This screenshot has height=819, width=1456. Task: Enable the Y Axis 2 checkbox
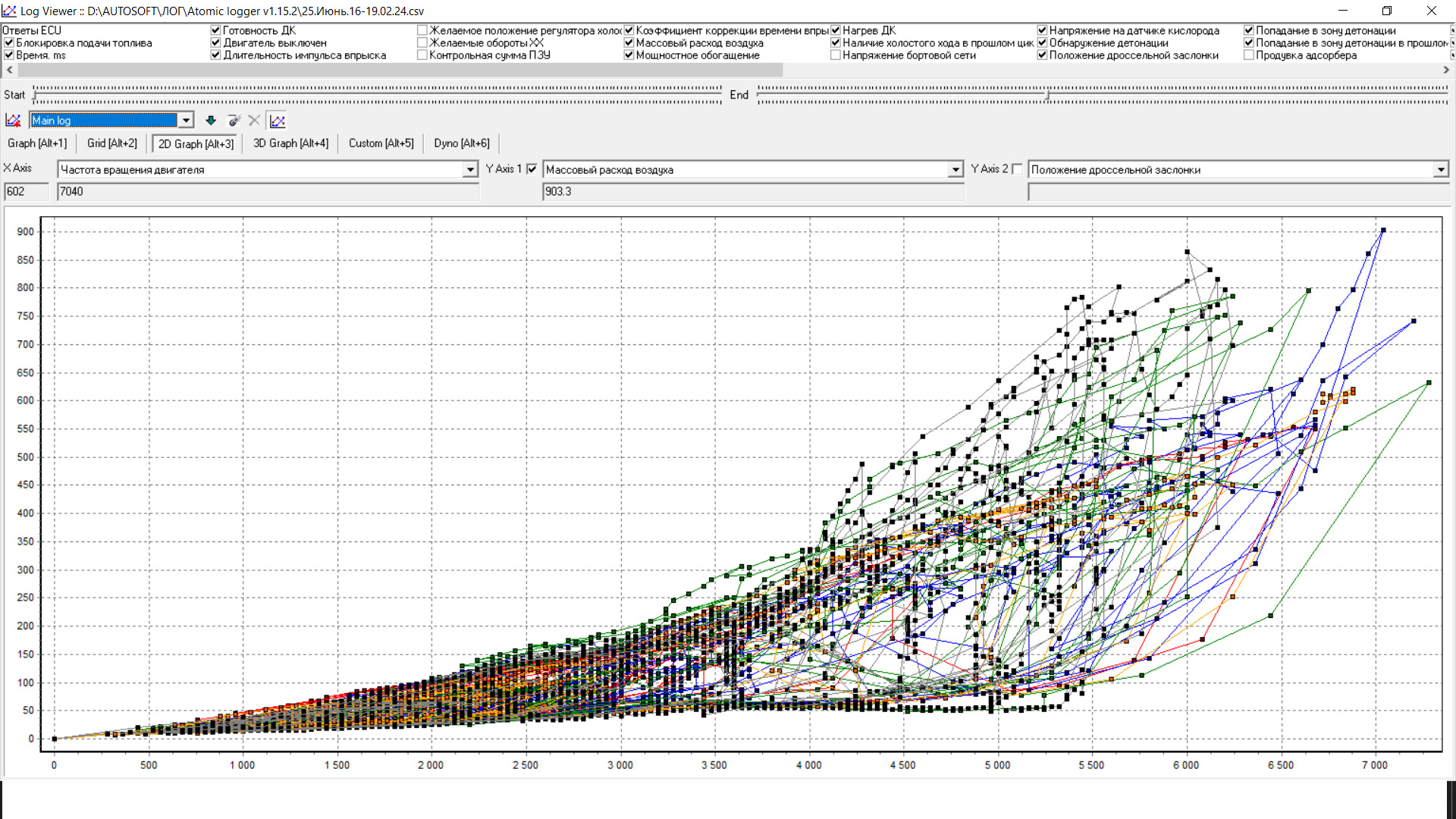tap(1018, 169)
